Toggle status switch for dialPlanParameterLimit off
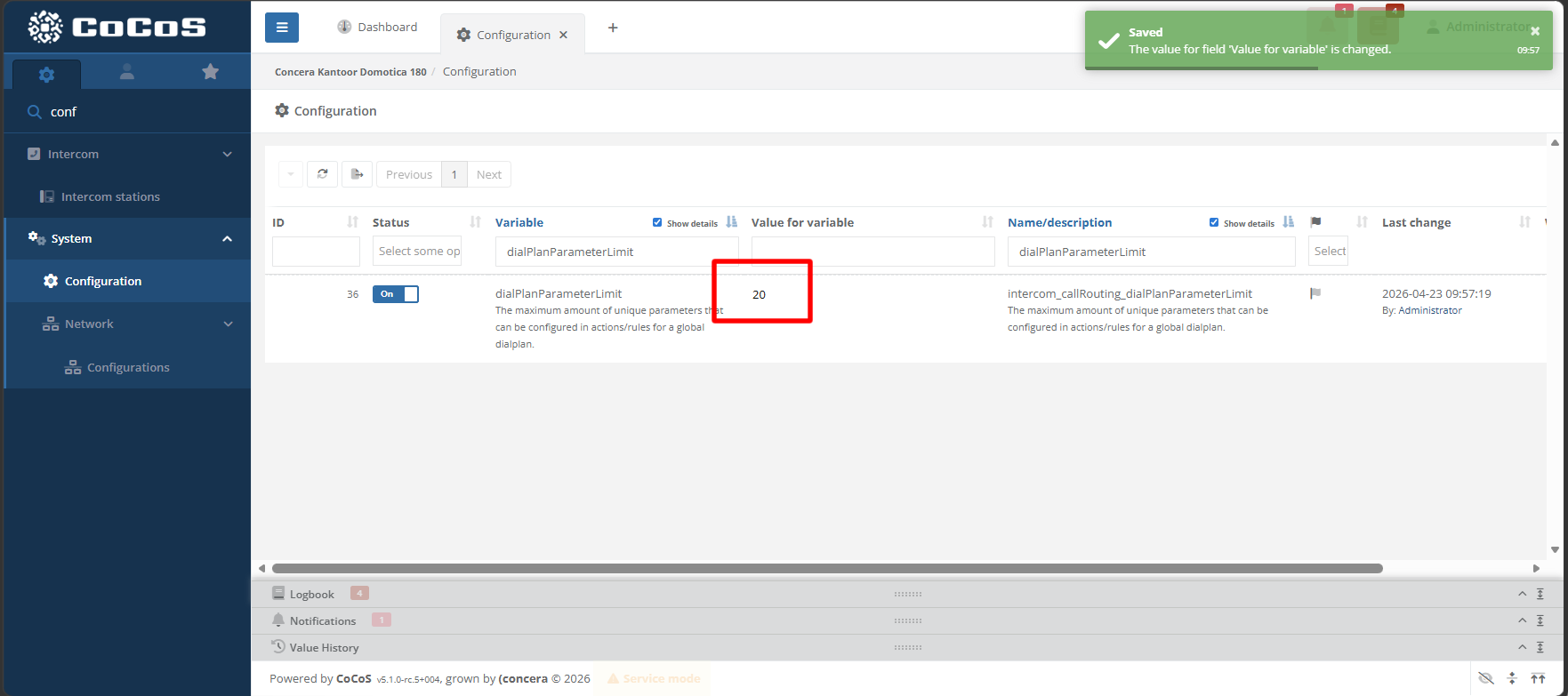The height and width of the screenshot is (696, 1568). [x=396, y=294]
